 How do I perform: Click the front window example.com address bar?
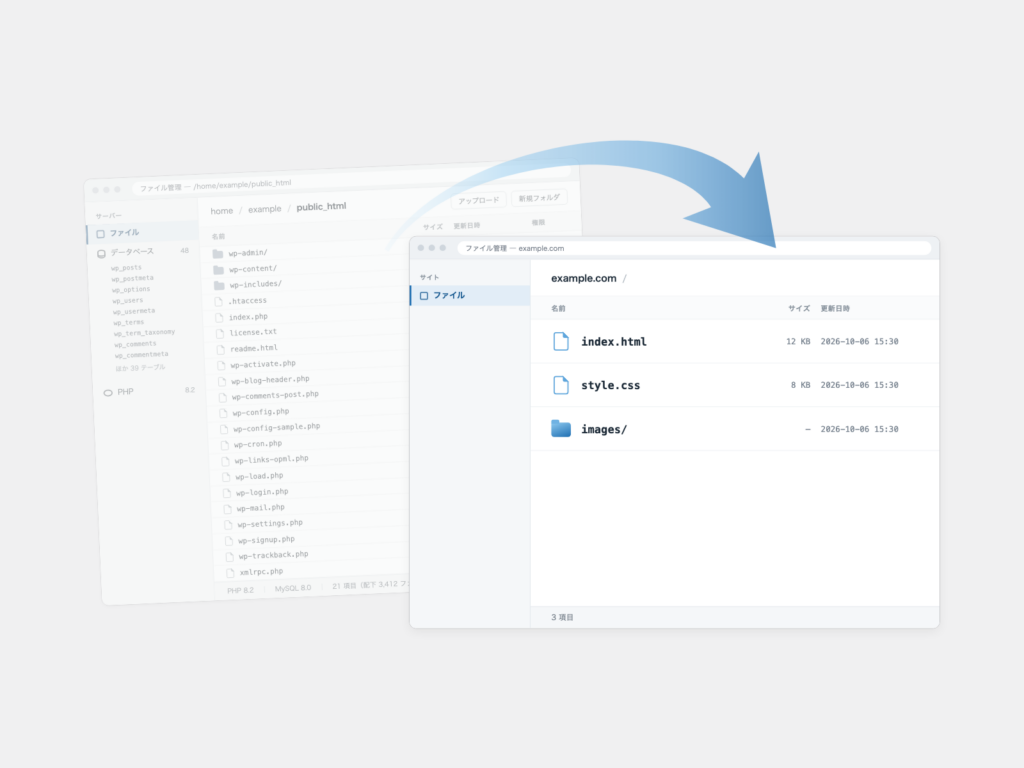click(x=694, y=248)
